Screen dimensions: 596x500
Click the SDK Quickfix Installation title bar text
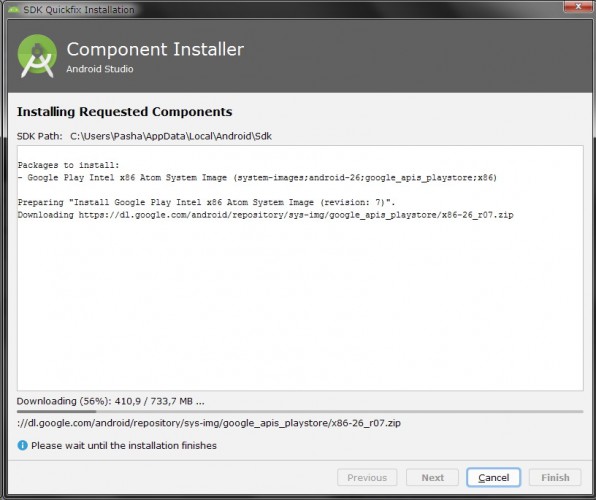pos(79,10)
